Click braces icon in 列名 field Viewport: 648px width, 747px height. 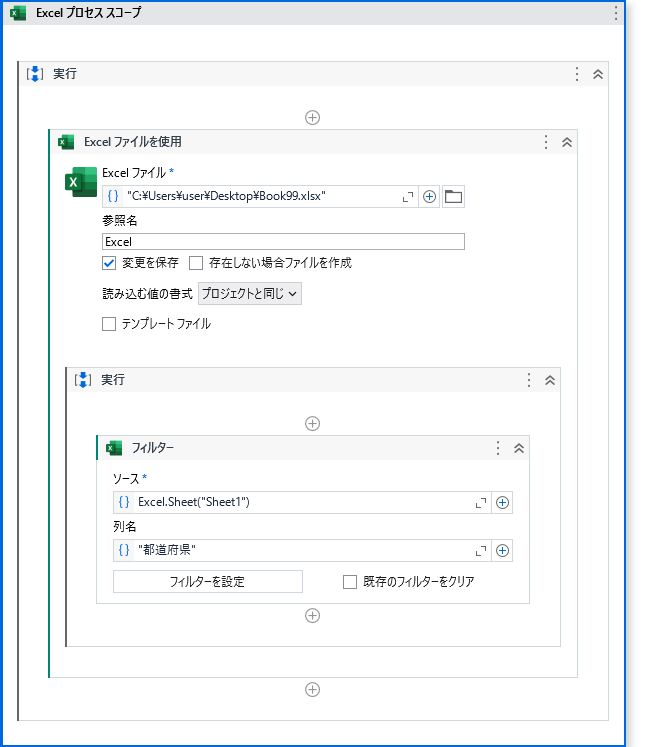click(124, 550)
